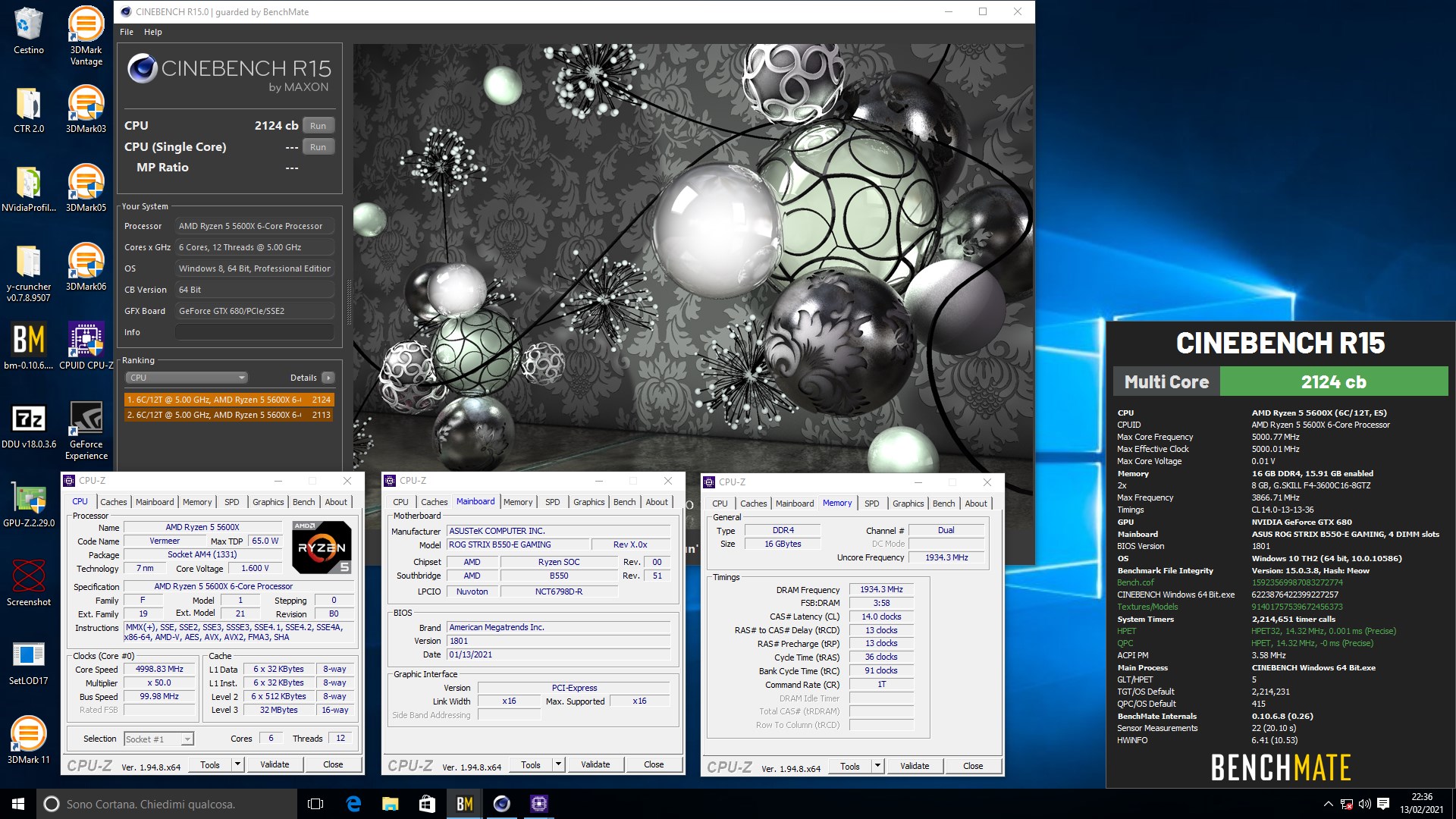The height and width of the screenshot is (819, 1456).
Task: Open About tab in CPU-Z Mainboard window
Action: point(657,502)
